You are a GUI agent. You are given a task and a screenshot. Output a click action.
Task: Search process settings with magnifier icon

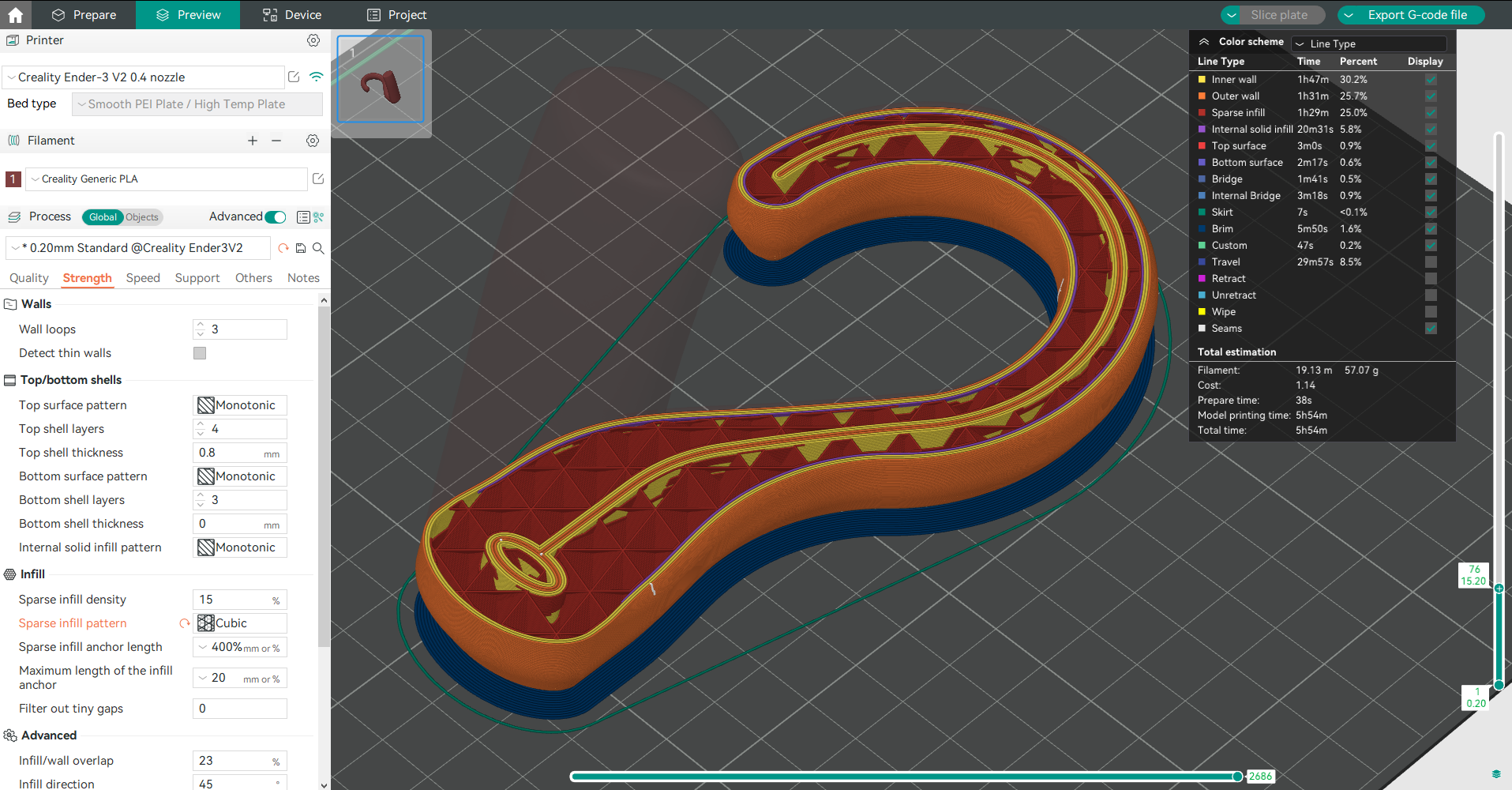point(318,248)
